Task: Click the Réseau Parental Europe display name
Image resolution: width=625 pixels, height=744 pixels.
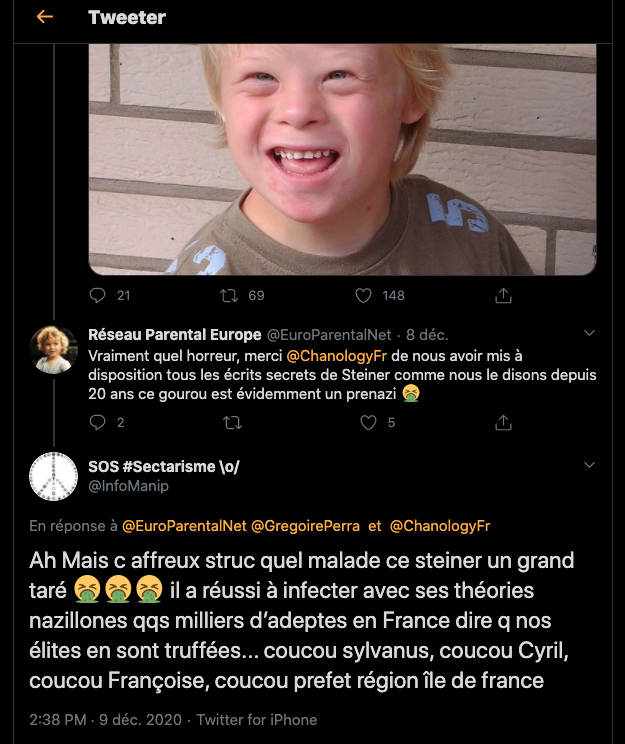Action: 174,335
